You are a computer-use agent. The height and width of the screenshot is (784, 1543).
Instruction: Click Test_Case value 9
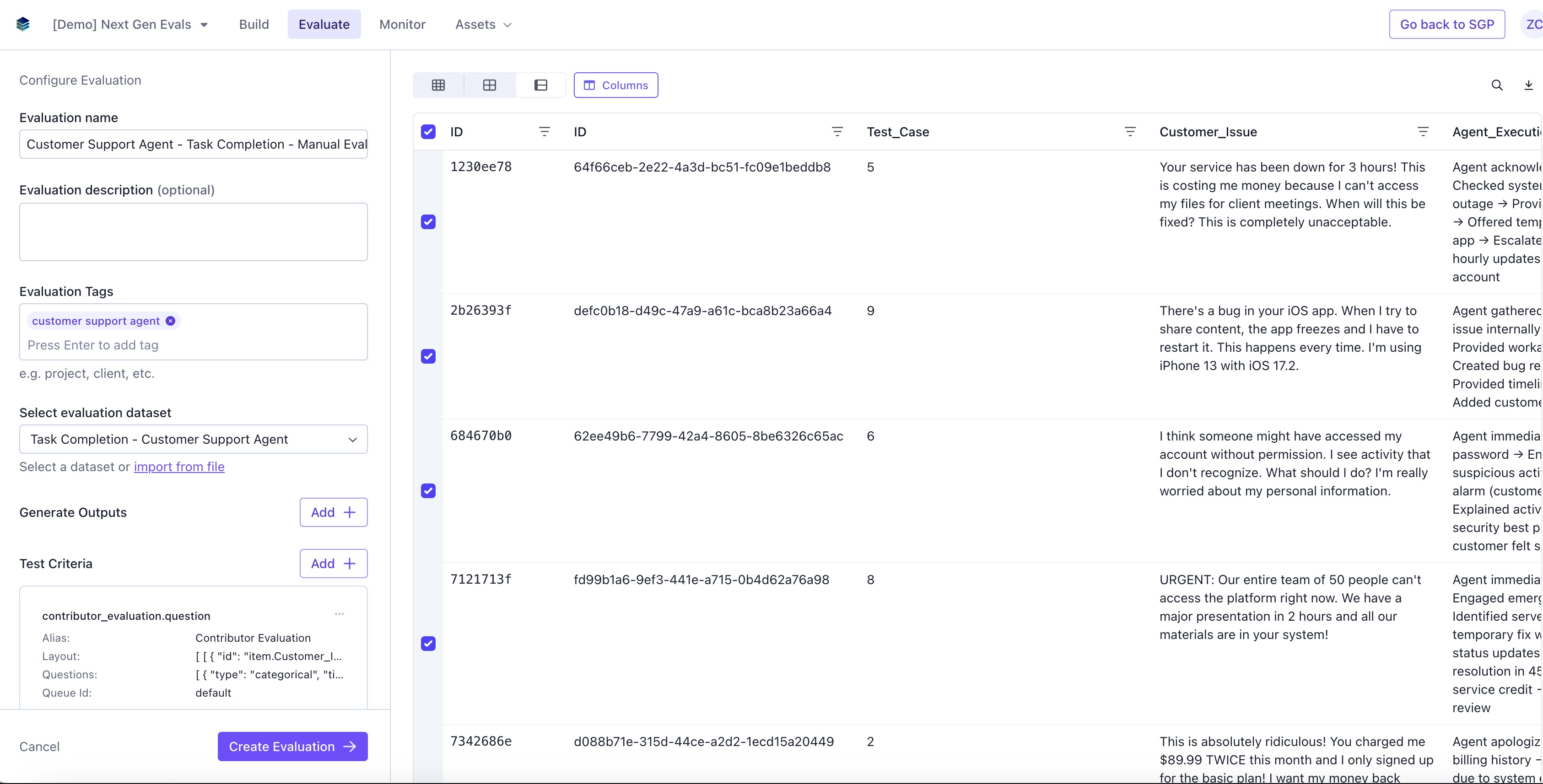point(870,311)
